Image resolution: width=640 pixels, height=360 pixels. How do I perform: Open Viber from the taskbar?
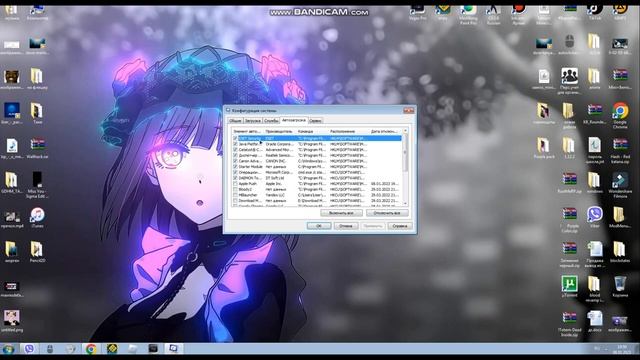[29, 349]
